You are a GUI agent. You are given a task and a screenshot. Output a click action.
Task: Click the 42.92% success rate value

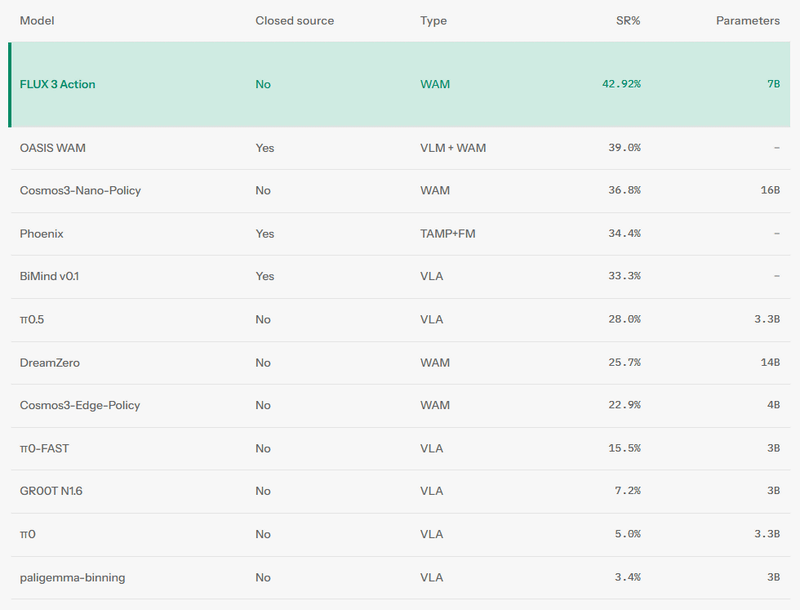click(621, 84)
